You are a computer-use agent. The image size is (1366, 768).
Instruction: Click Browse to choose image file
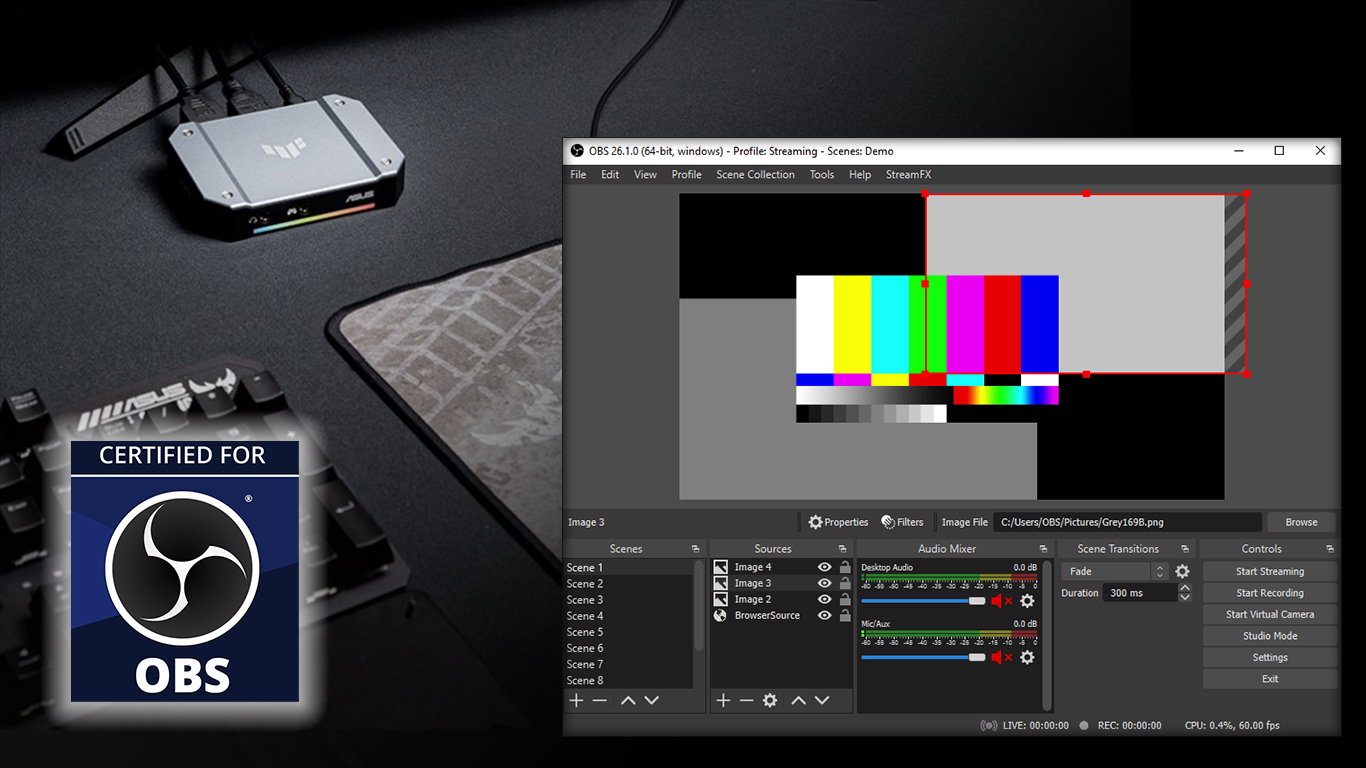point(1301,522)
